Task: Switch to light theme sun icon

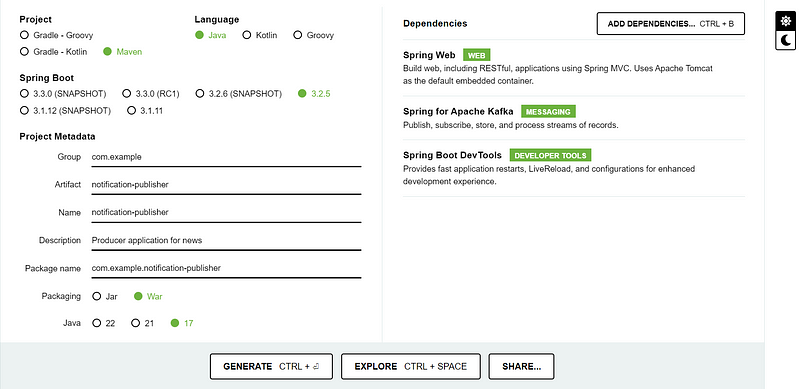Action: coord(786,21)
